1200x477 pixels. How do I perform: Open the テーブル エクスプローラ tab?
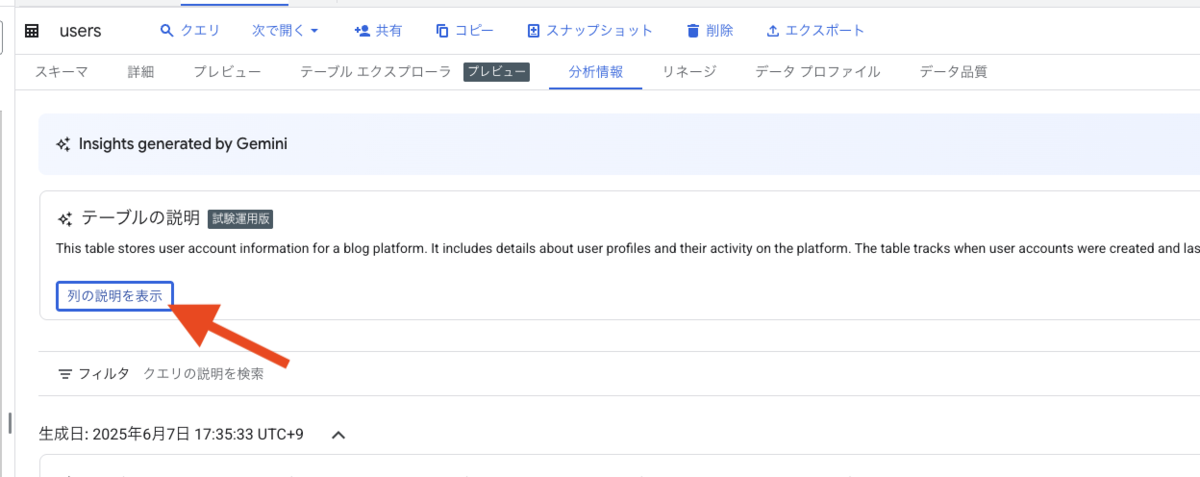tap(376, 71)
